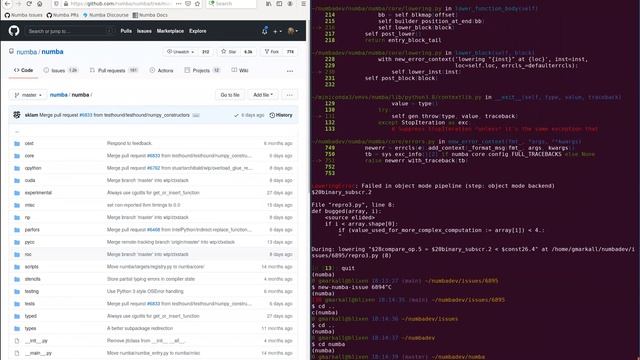
Task: Open the pycc folder
Action: pyautogui.click(x=30, y=242)
